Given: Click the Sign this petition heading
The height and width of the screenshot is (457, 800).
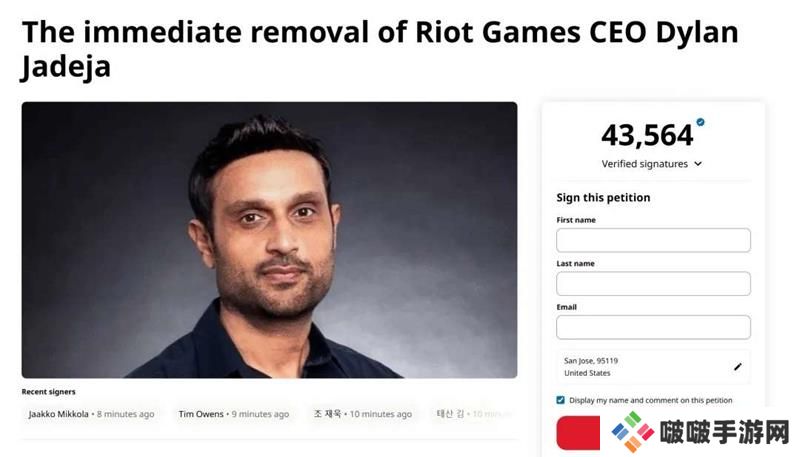Looking at the screenshot, I should coord(603,198).
